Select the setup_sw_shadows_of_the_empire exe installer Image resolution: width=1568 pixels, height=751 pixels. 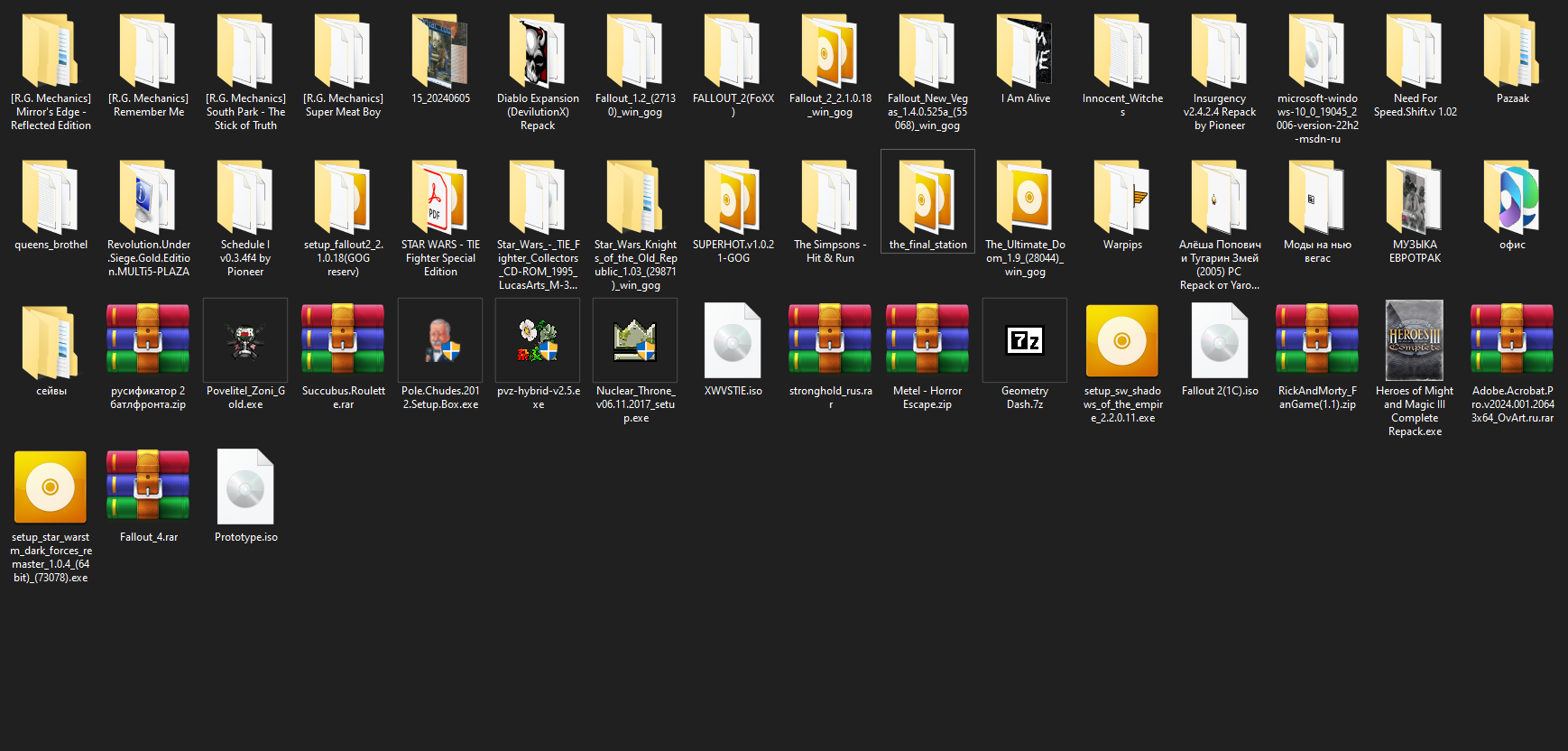[1122, 365]
